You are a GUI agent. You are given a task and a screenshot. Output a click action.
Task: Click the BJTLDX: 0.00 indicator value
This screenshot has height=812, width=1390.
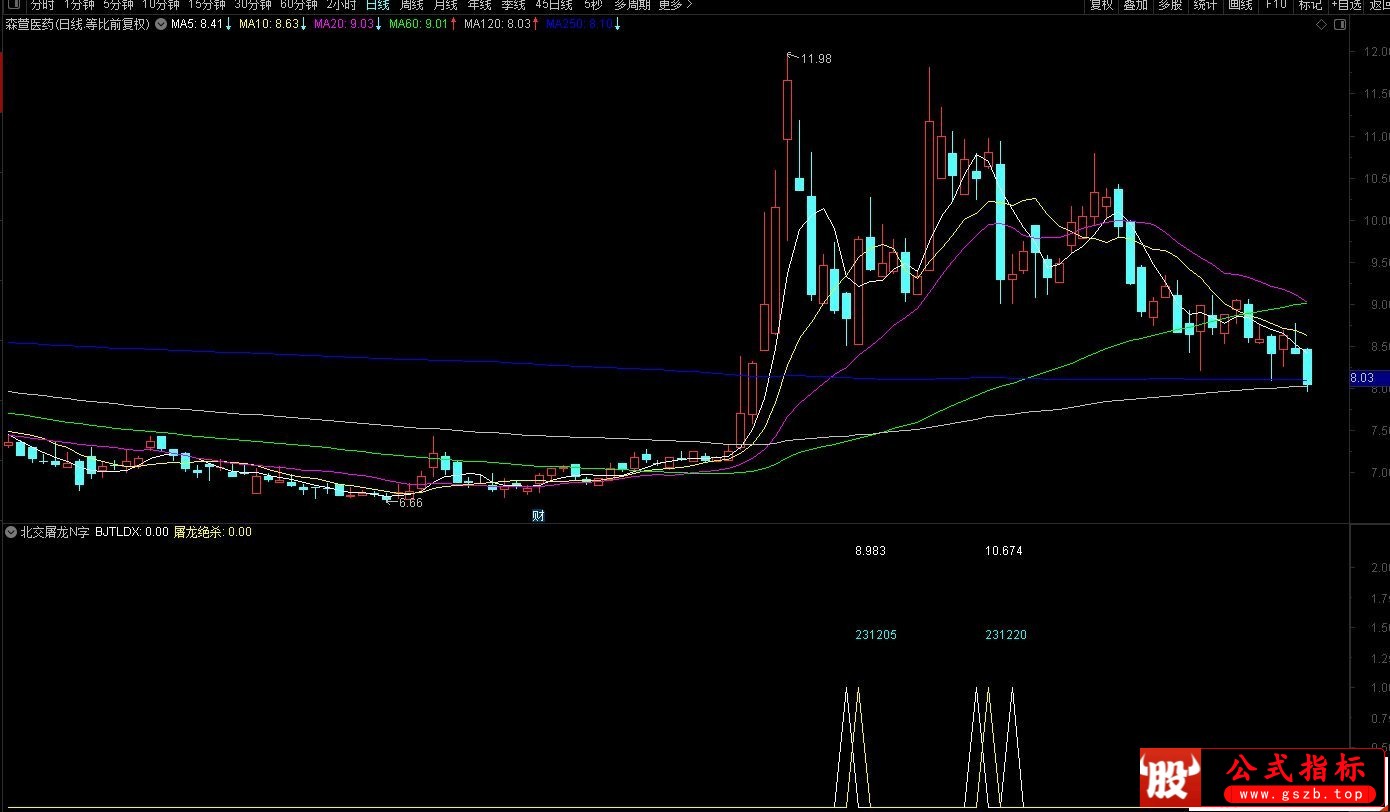coord(132,532)
